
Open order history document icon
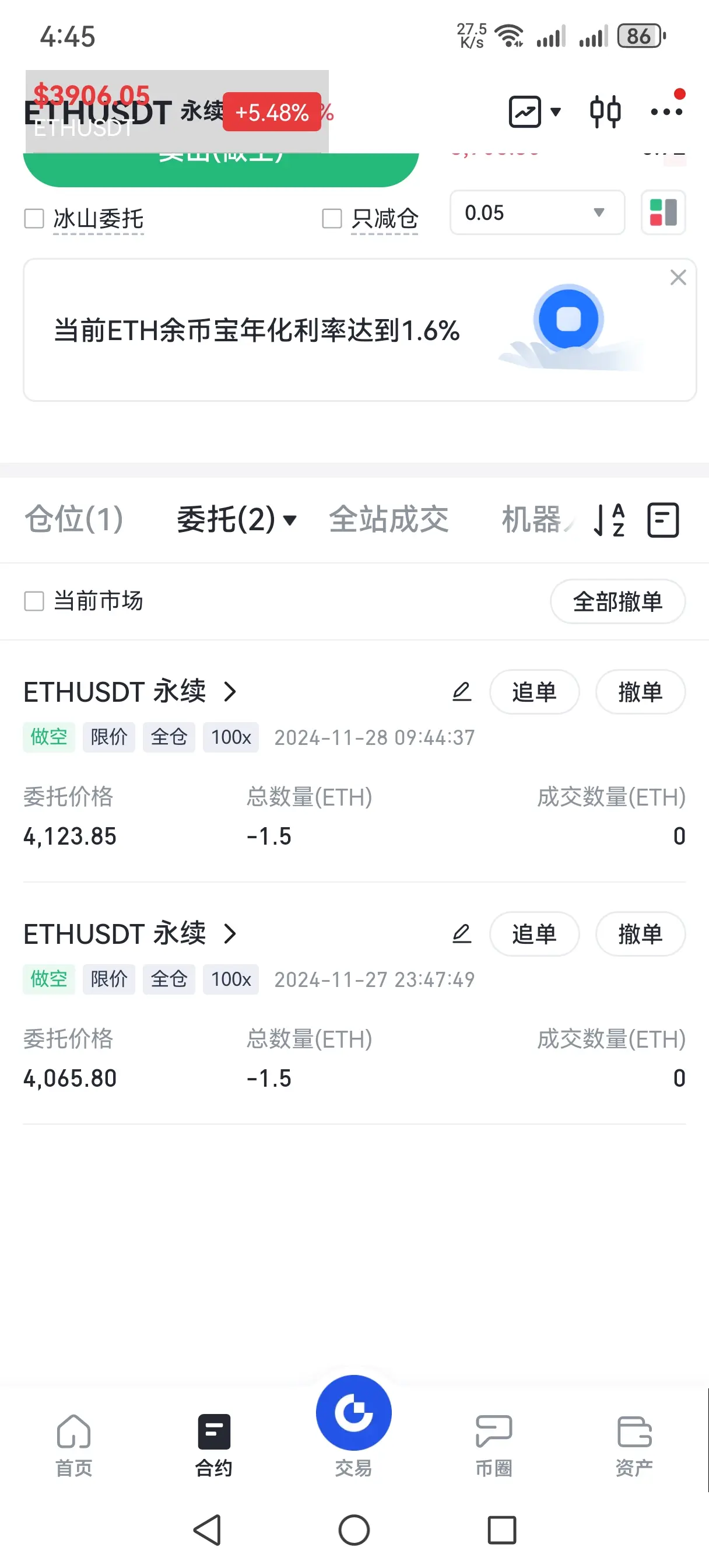[x=663, y=520]
